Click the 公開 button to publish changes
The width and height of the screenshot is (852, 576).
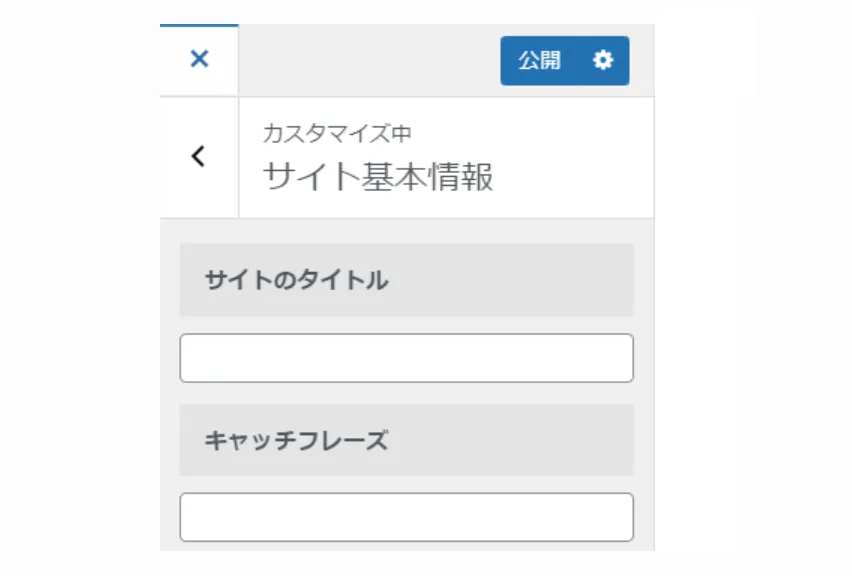point(540,60)
